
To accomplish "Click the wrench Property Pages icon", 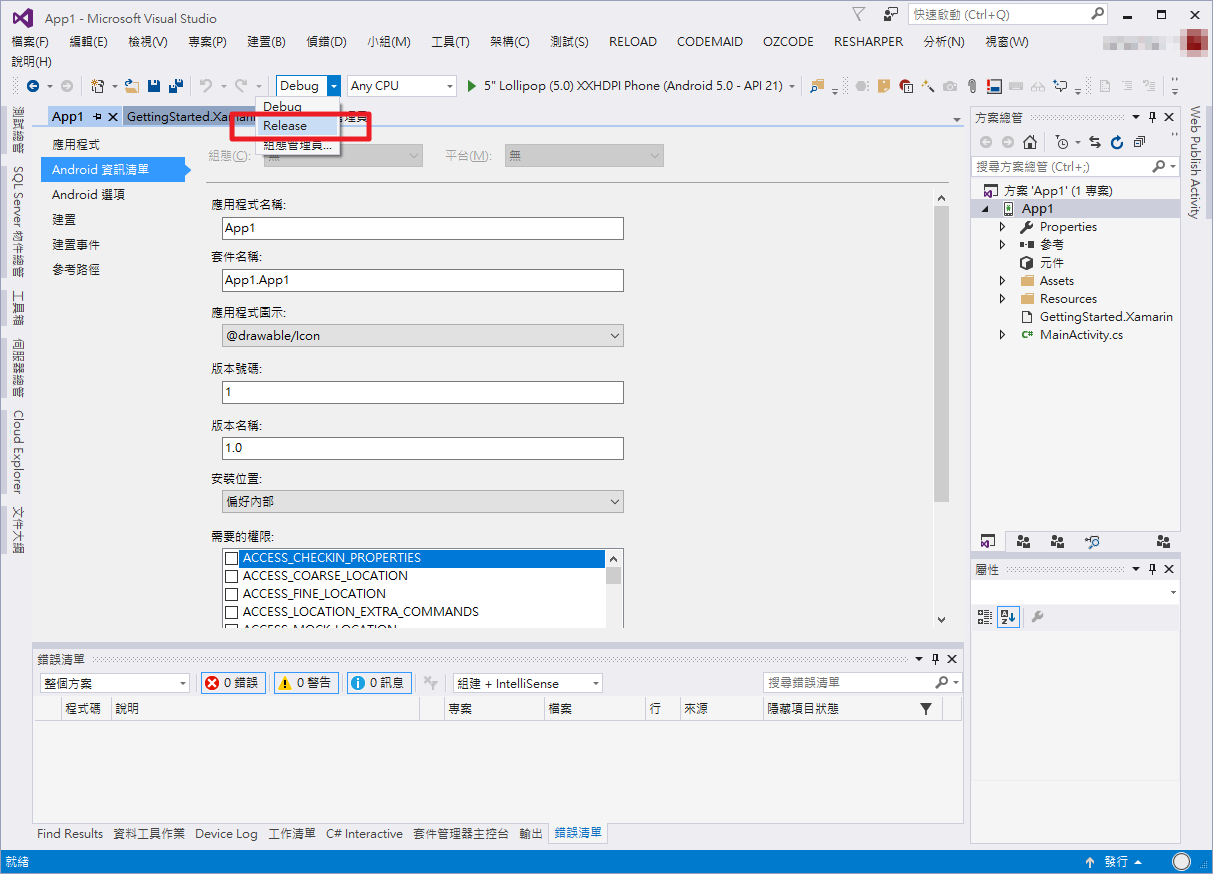I will (1037, 617).
